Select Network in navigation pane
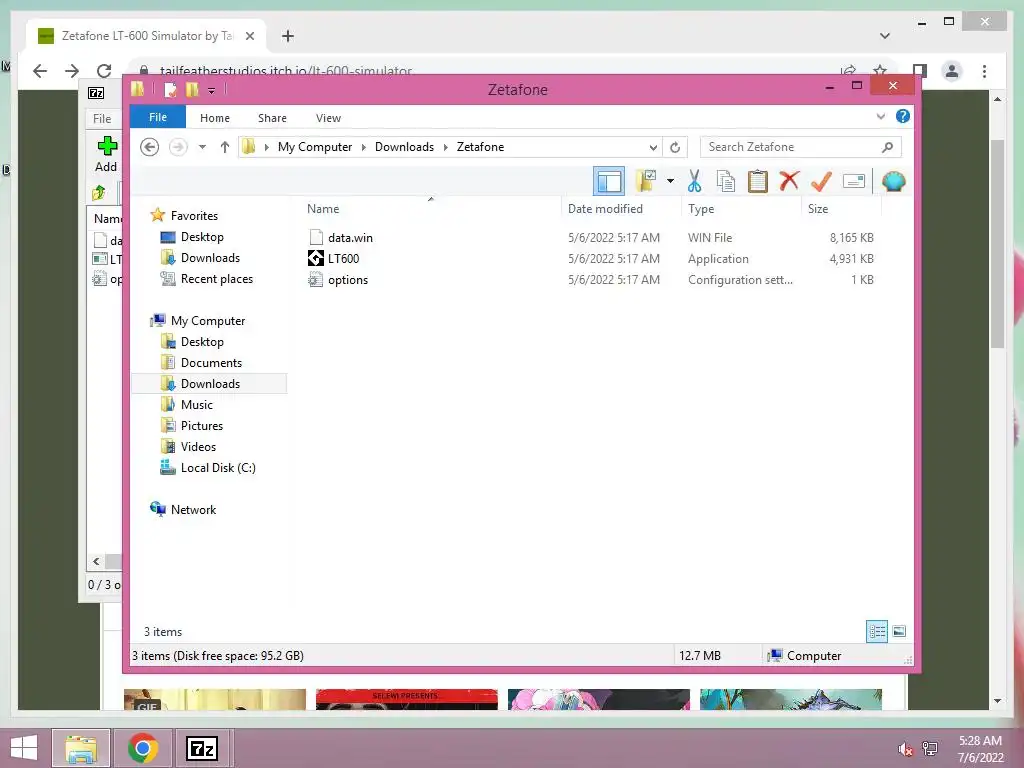The height and width of the screenshot is (768, 1024). pyautogui.click(x=193, y=509)
